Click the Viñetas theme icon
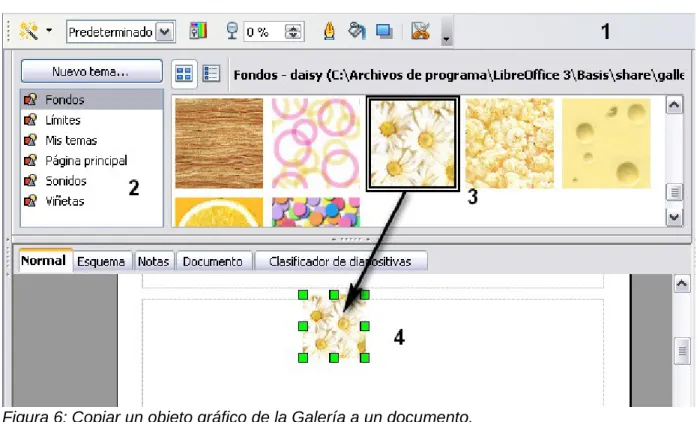Image resolution: width=697 pixels, height=422 pixels. point(30,201)
